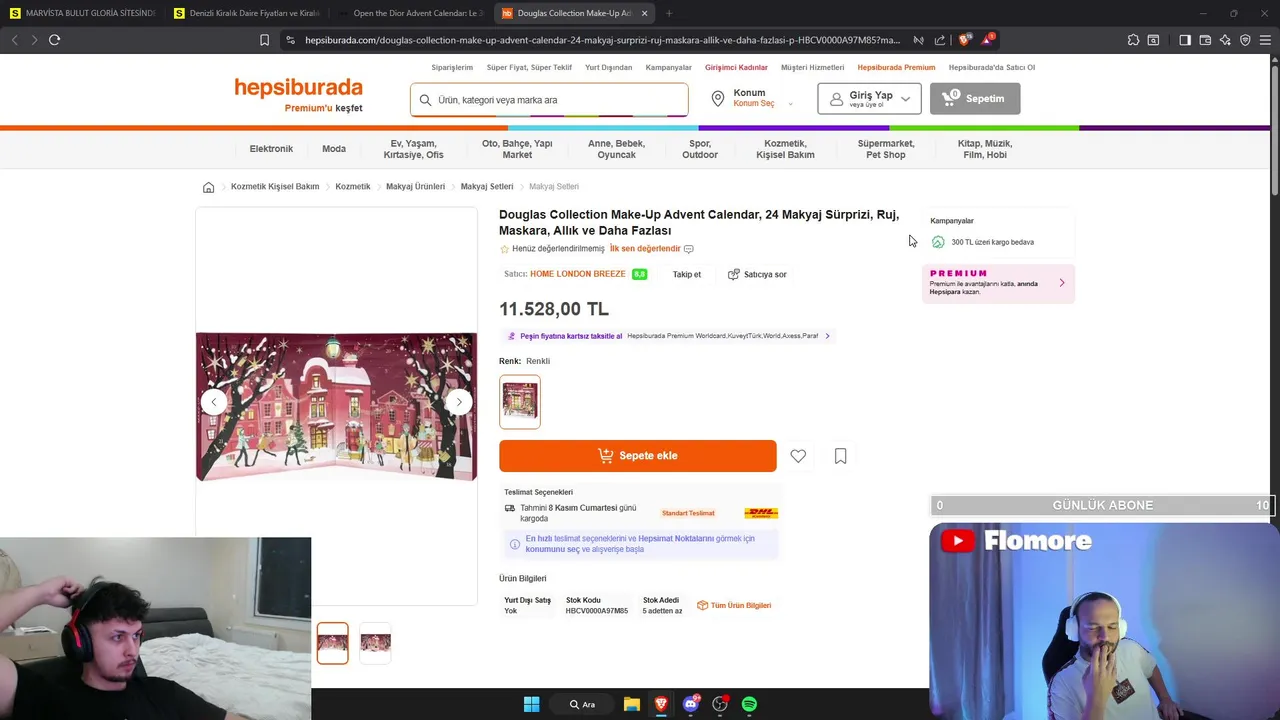This screenshot has width=1280, height=720.
Task: Open Tüm Ürün Bilgileri link
Action: 734,605
